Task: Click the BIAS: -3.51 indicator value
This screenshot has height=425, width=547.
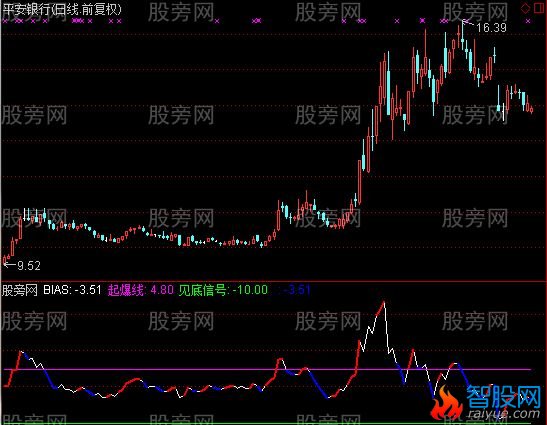Action: coord(72,290)
